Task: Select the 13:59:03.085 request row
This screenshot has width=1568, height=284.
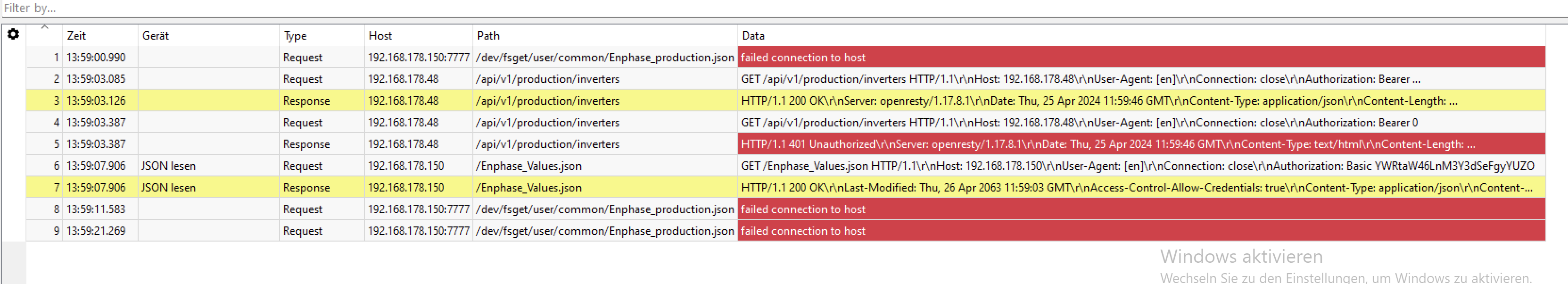Action: [x=96, y=79]
